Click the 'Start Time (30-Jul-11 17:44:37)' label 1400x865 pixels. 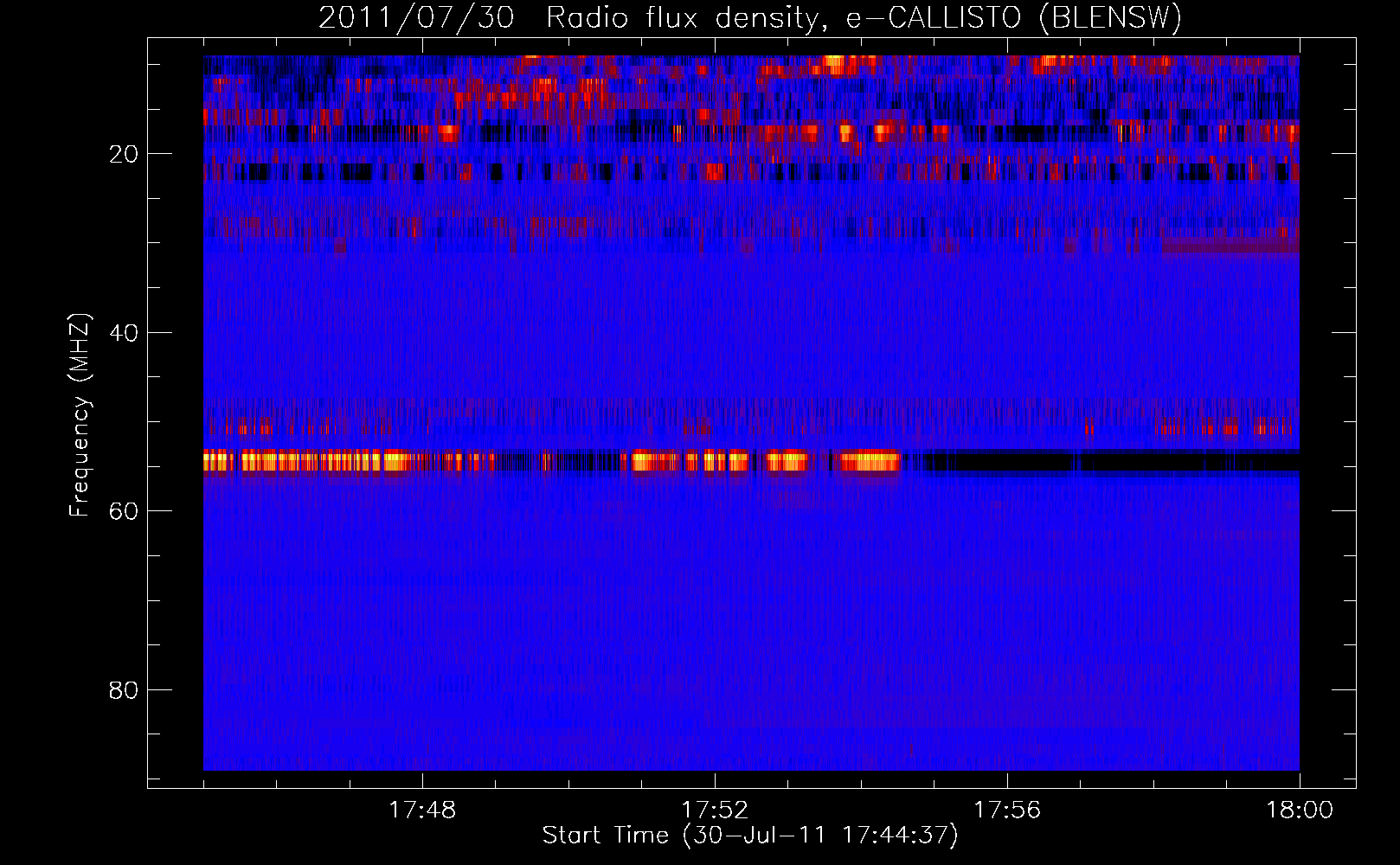pos(750,836)
